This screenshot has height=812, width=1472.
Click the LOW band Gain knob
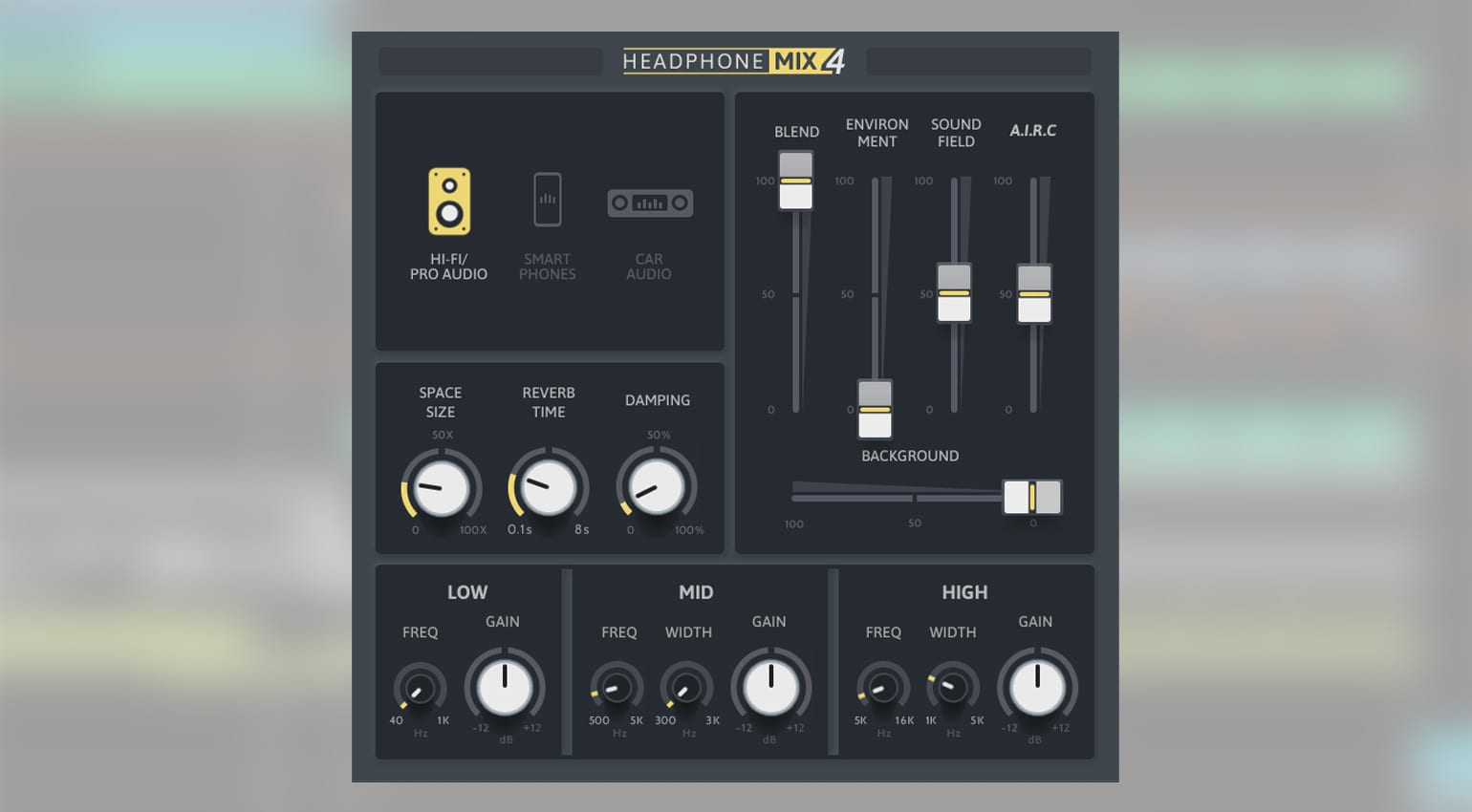(x=505, y=688)
